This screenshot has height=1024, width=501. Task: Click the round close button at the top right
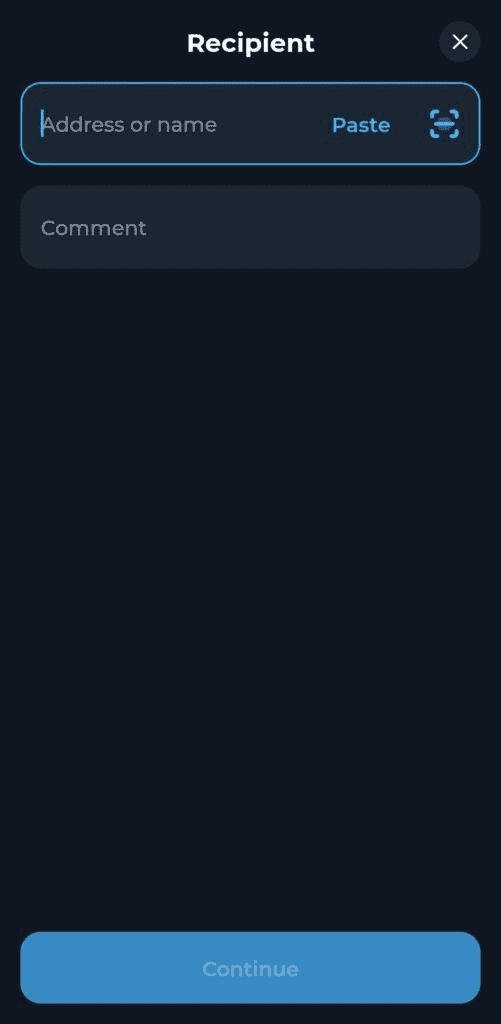pyautogui.click(x=460, y=42)
